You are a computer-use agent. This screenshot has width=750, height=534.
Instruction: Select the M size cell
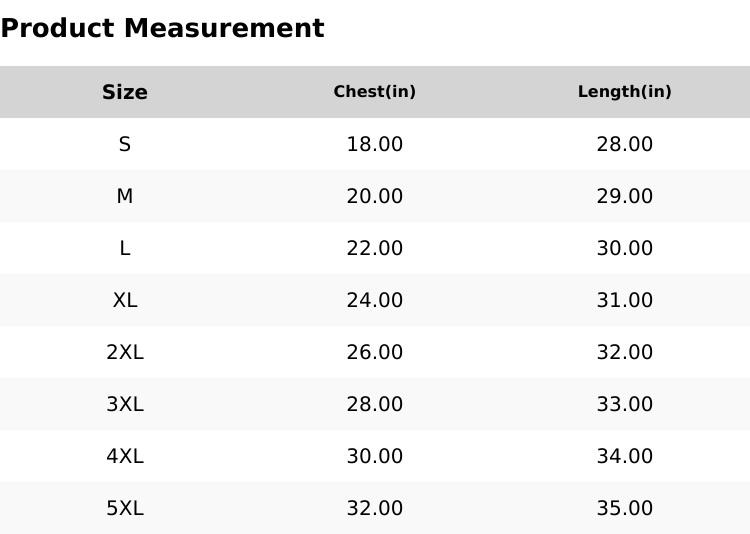[x=125, y=196]
